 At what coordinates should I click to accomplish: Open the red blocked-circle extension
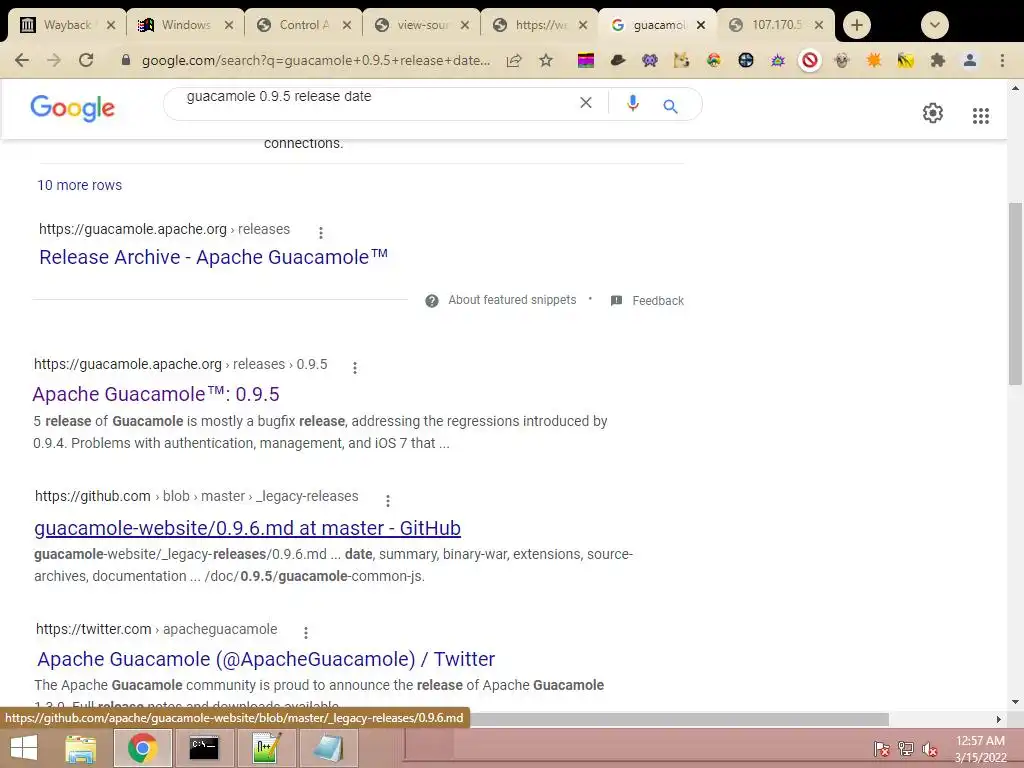[810, 61]
